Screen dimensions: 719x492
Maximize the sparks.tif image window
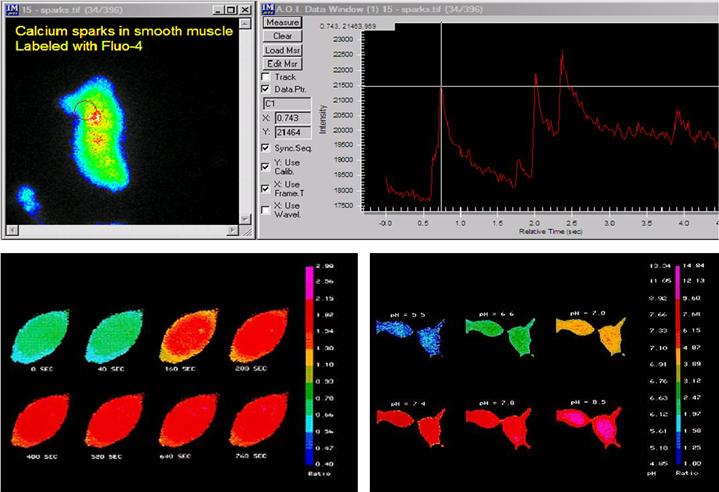click(x=232, y=9)
